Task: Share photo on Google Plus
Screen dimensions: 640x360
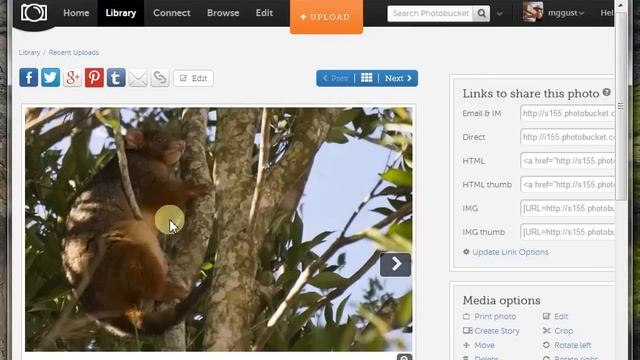Action: (x=72, y=78)
